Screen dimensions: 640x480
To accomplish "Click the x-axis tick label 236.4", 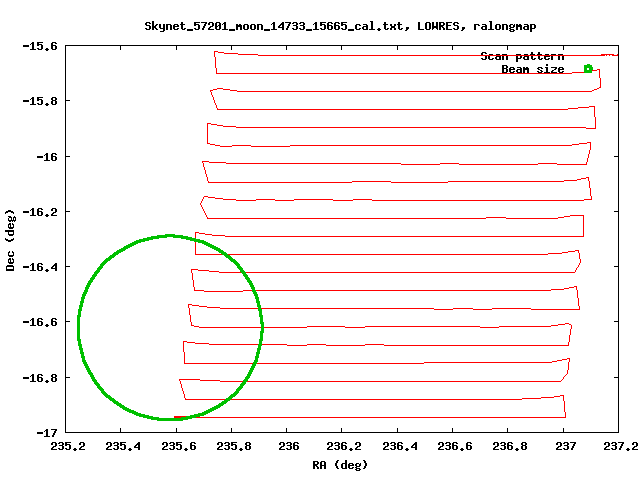I will click(400, 446).
